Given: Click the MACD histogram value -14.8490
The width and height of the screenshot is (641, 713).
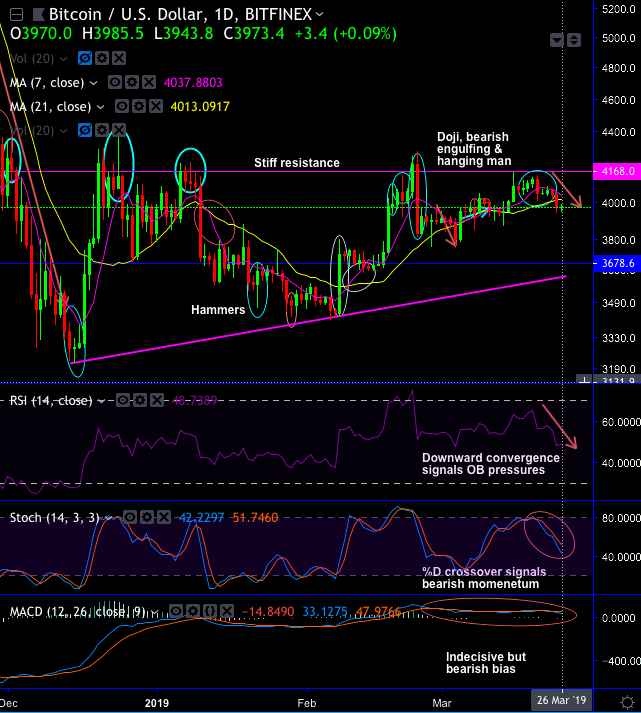Looking at the screenshot, I should tap(268, 612).
